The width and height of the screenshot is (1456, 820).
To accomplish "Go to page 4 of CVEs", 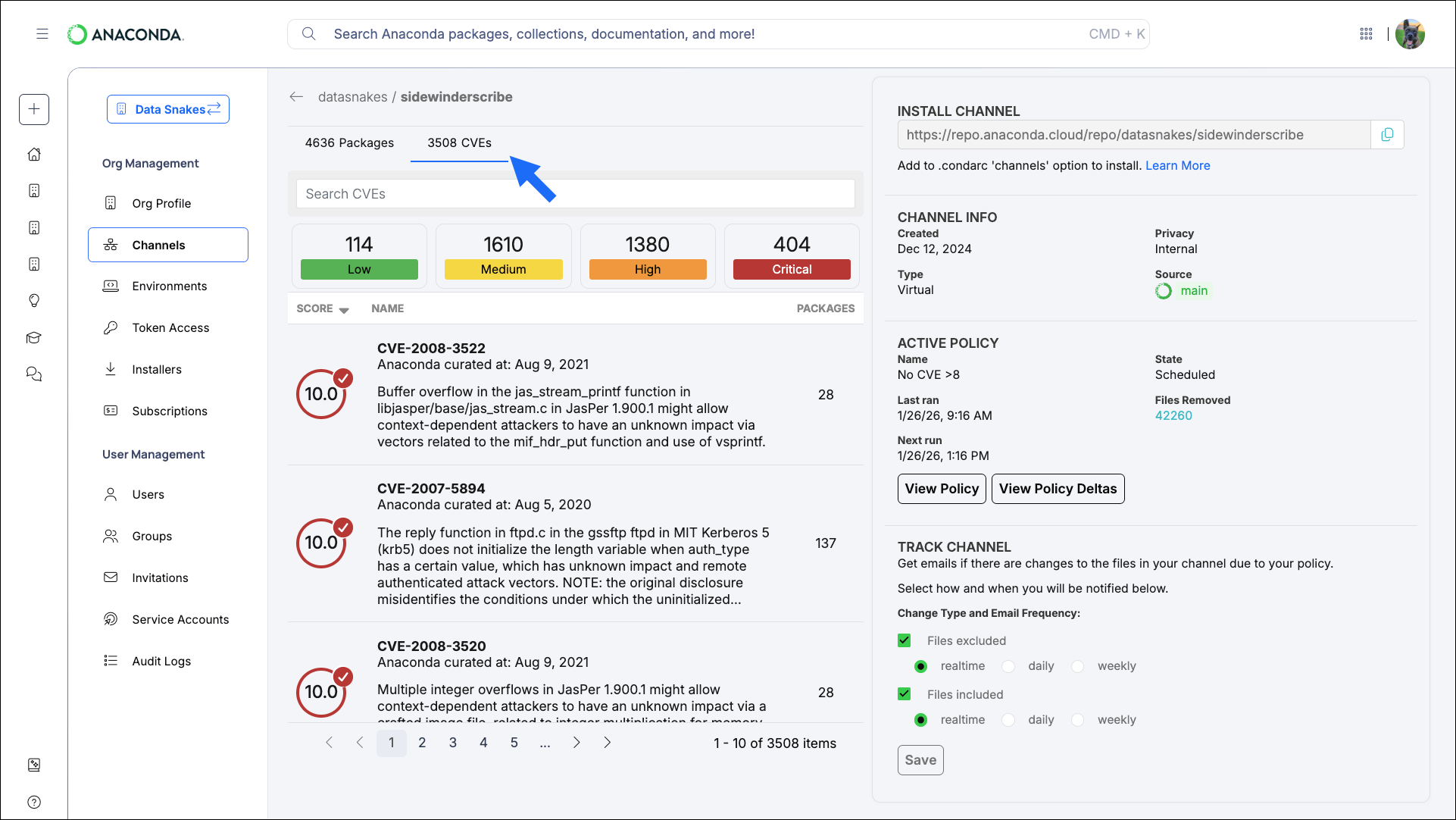I will [x=483, y=743].
